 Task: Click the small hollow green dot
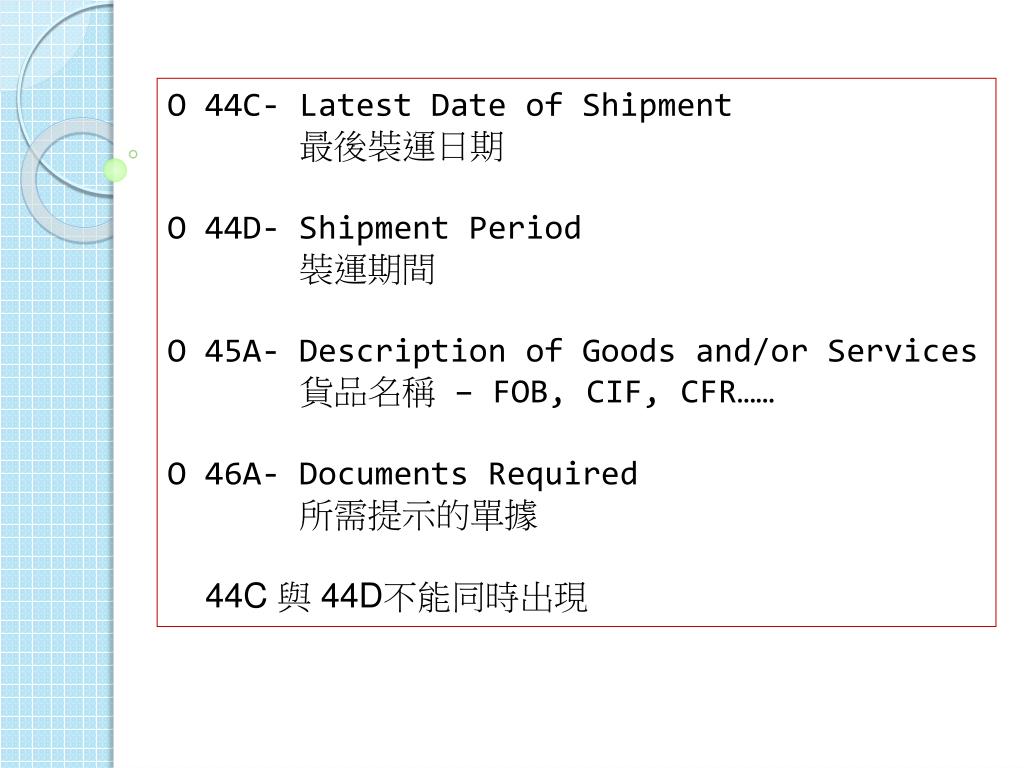(133, 154)
